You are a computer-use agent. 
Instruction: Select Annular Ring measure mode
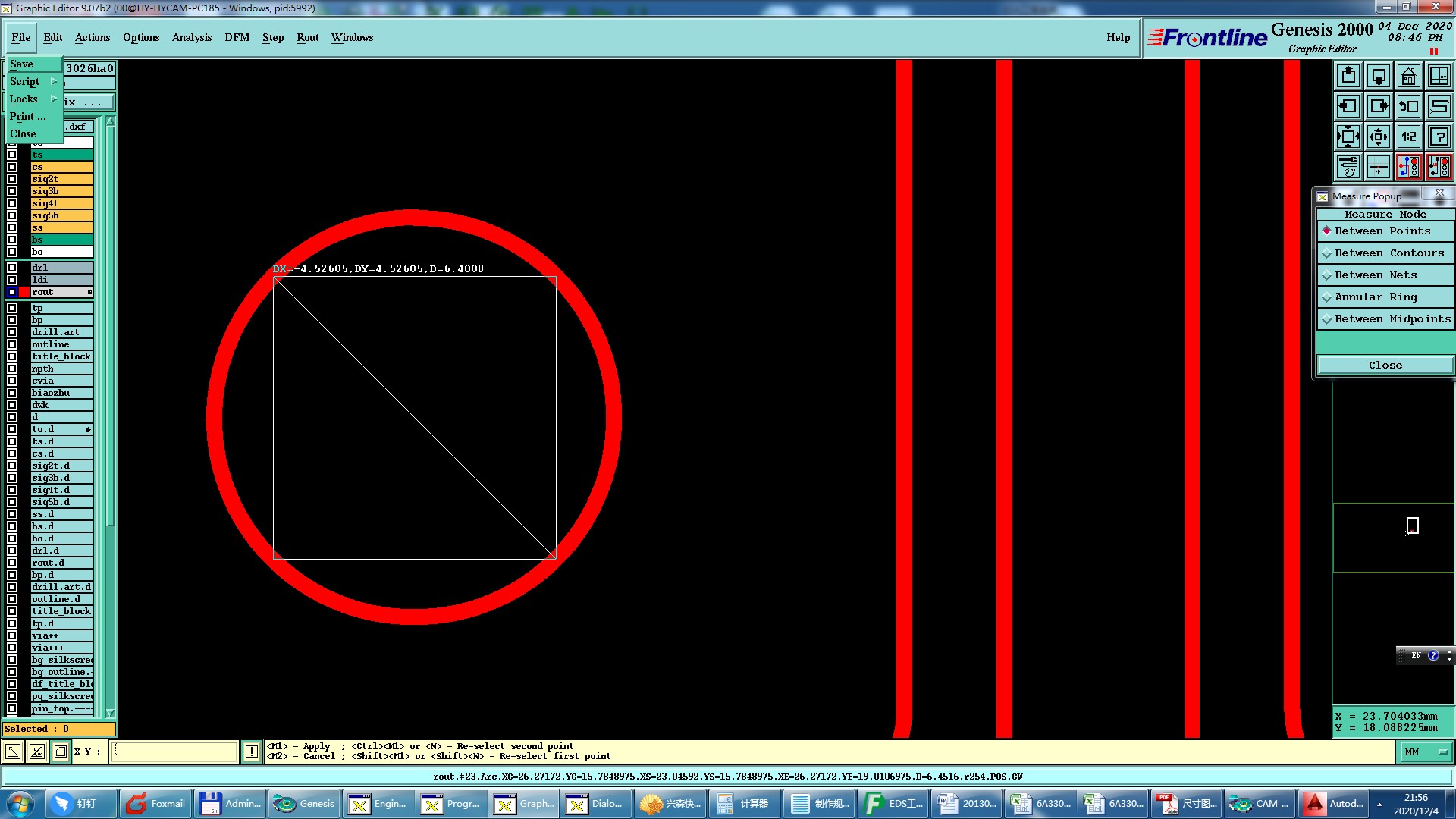coord(1385,297)
